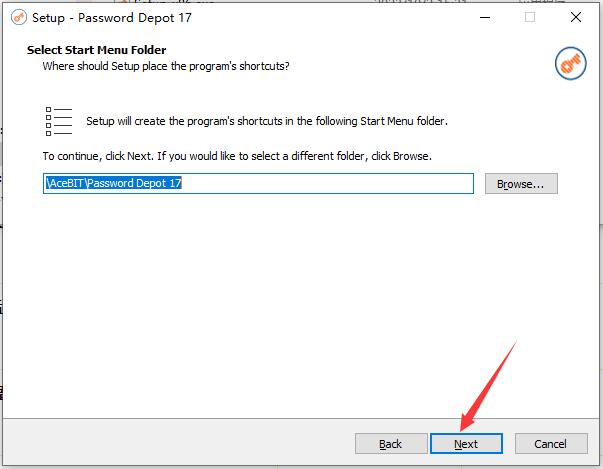The image size is (603, 469).
Task: Cancel the Password Depot setup
Action: [551, 444]
